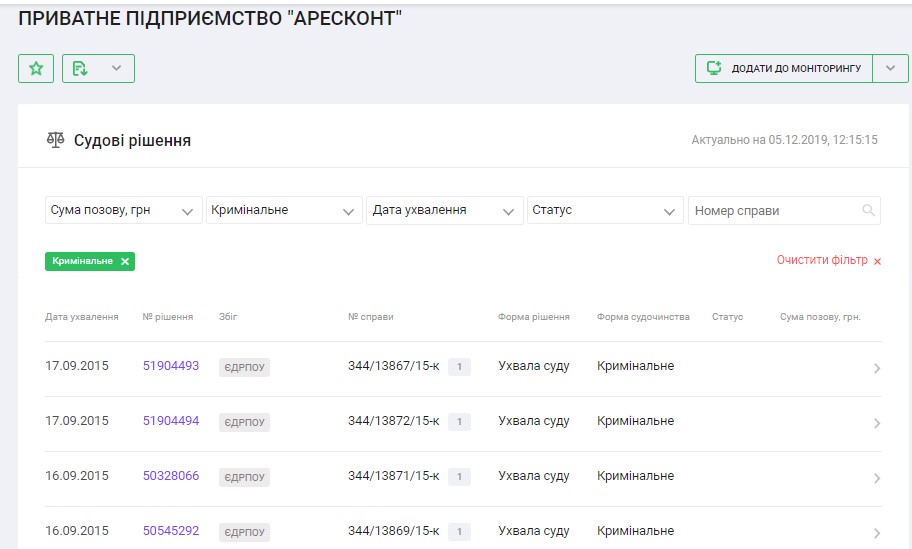Click Очистити фільтр link
912x549 pixels.
[x=828, y=260]
